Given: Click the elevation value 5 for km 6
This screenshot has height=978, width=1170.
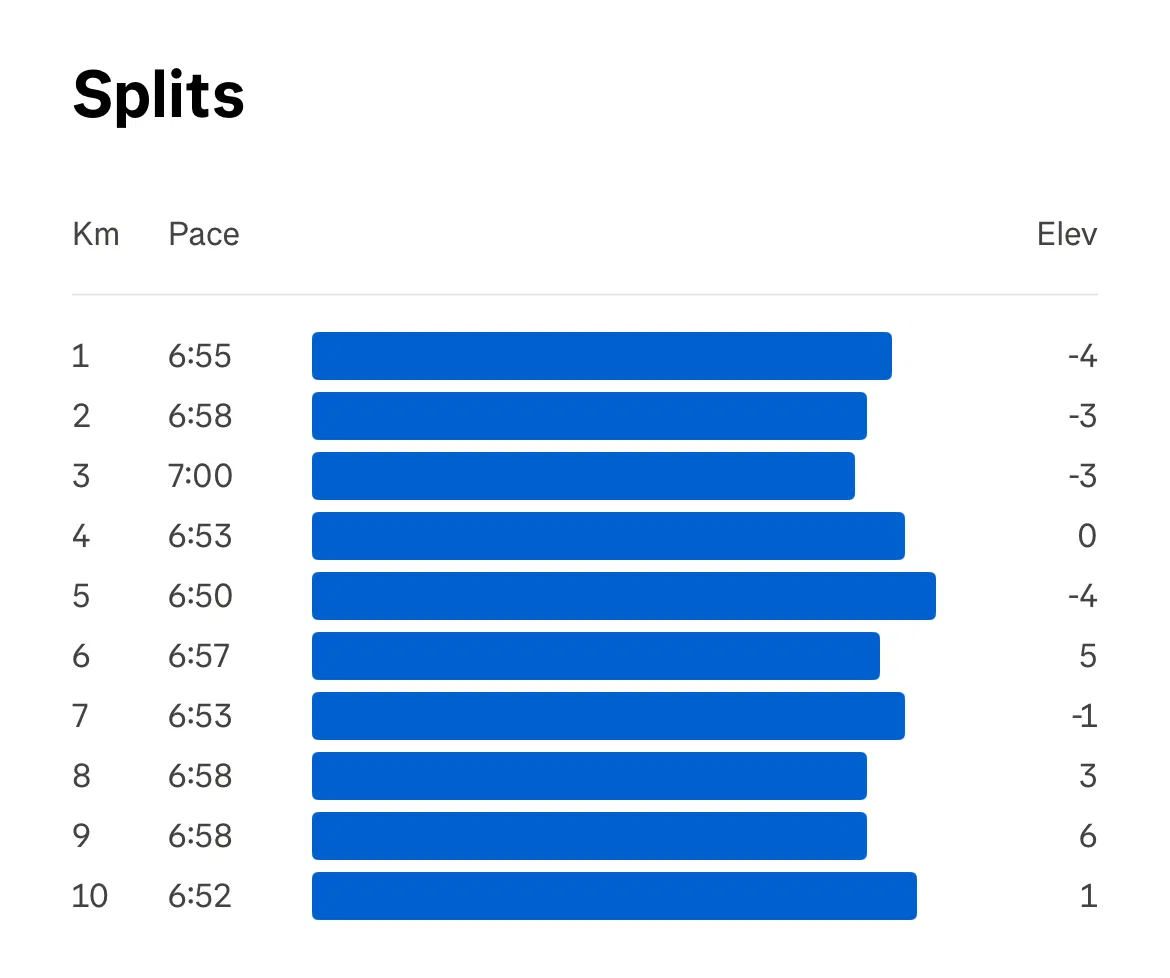Looking at the screenshot, I should coord(1088,656).
